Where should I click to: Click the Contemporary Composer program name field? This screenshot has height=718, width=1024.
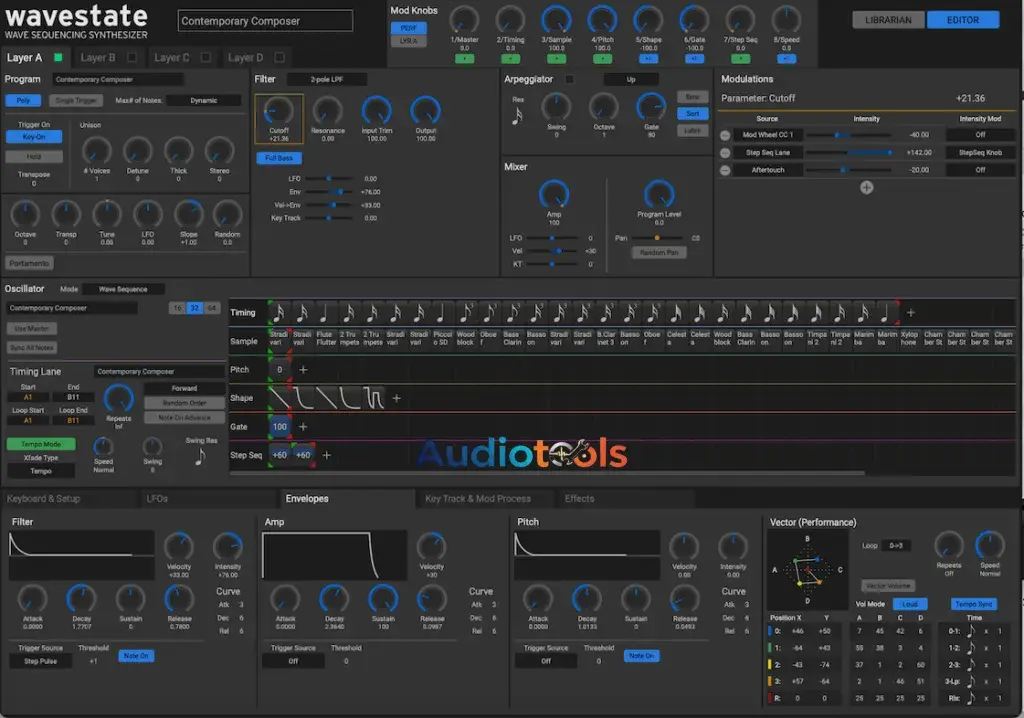click(x=264, y=20)
